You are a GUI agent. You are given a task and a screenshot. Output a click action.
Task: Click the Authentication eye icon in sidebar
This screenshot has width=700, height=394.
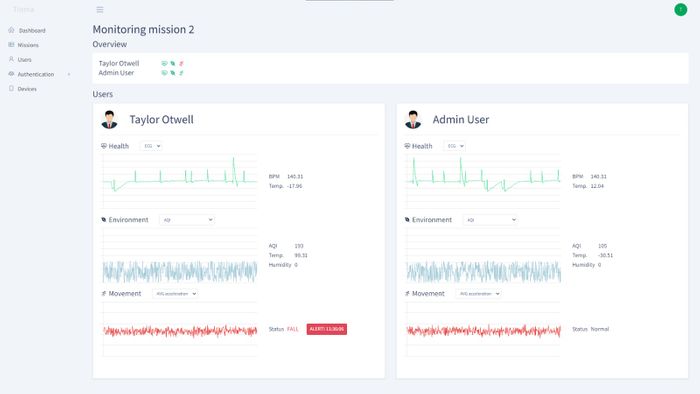pyautogui.click(x=12, y=74)
